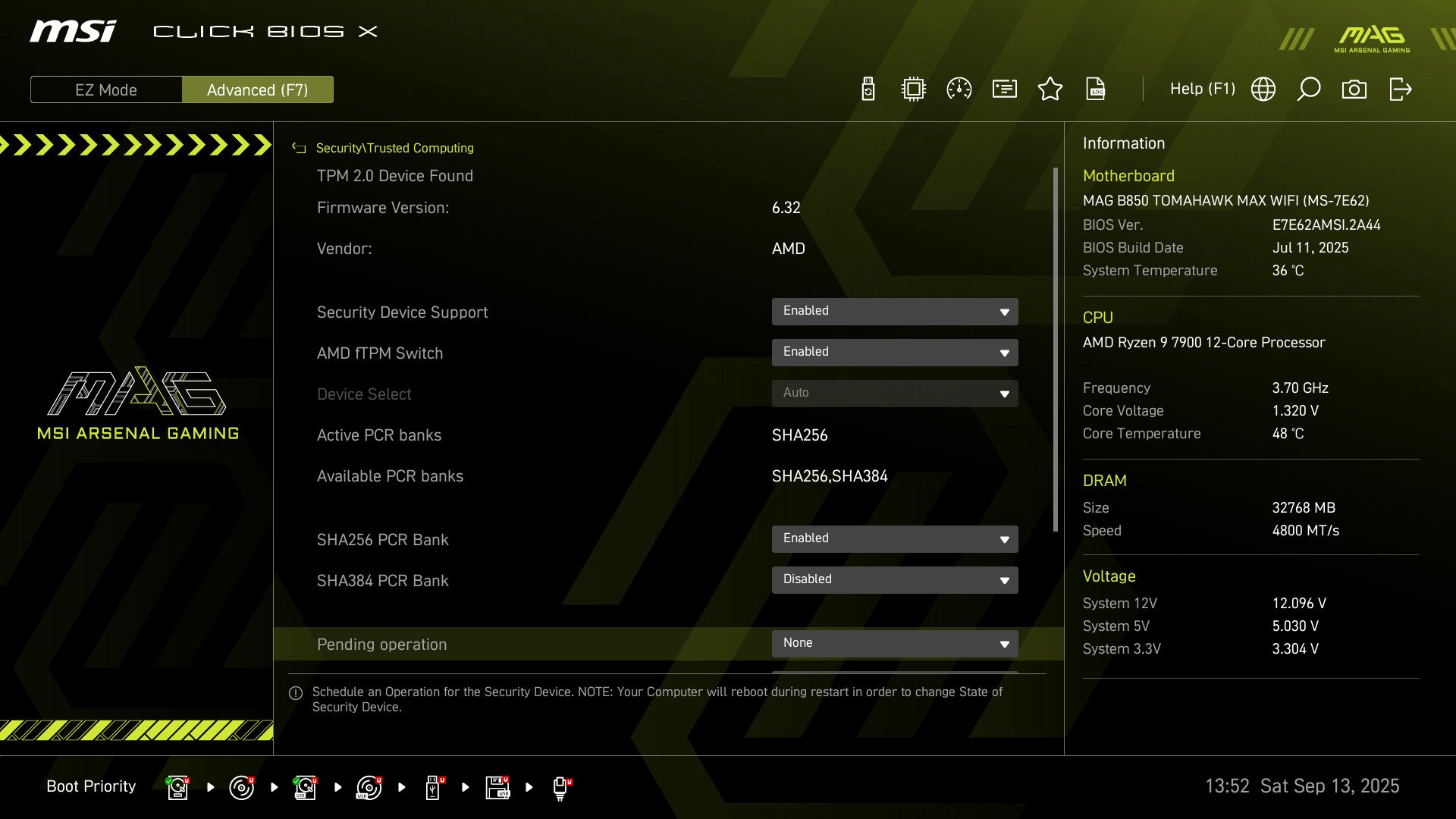This screenshot has height=819, width=1456.
Task: Open the SHA384 PCR Bank dropdown
Action: coord(895,579)
